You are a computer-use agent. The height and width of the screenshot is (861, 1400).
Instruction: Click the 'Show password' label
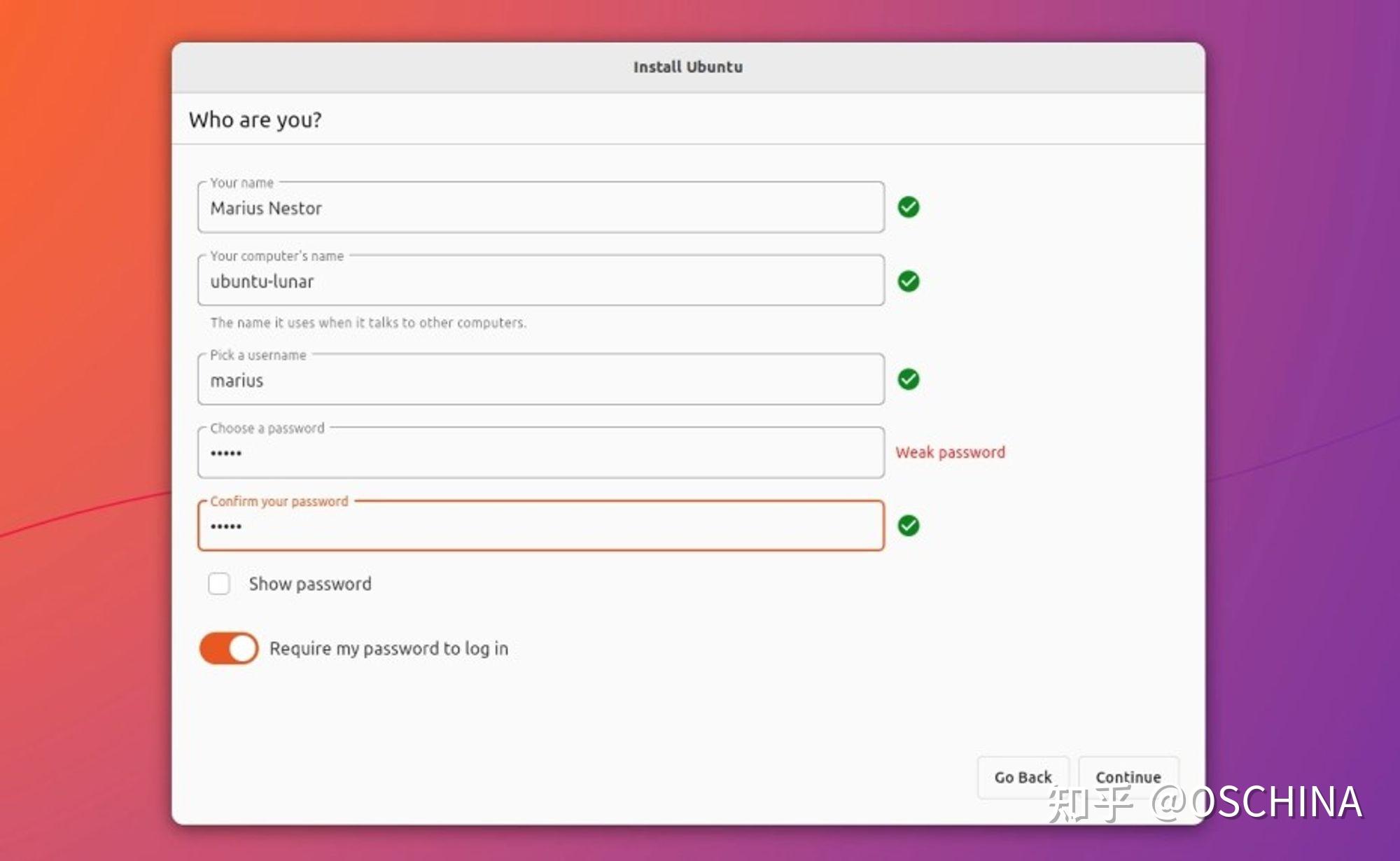(x=310, y=584)
